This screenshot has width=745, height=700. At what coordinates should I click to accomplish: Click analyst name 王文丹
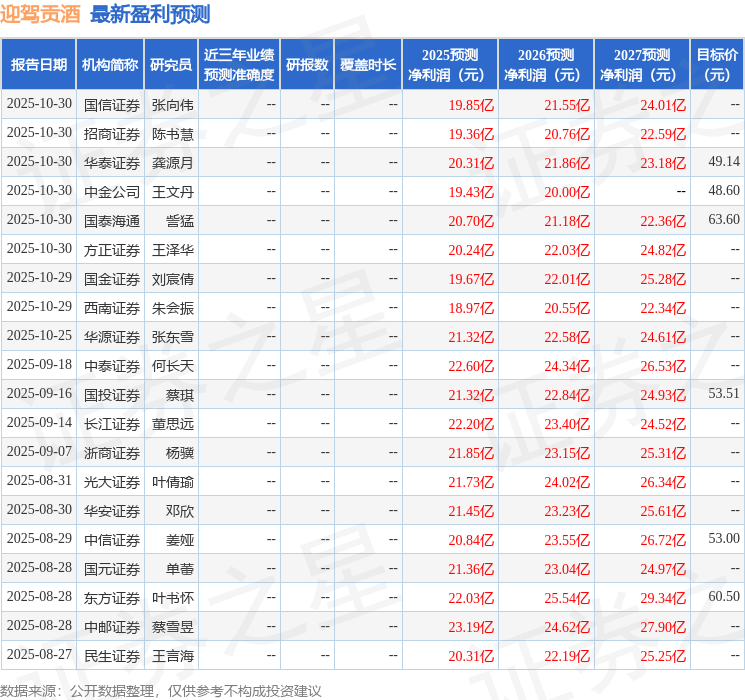(173, 192)
